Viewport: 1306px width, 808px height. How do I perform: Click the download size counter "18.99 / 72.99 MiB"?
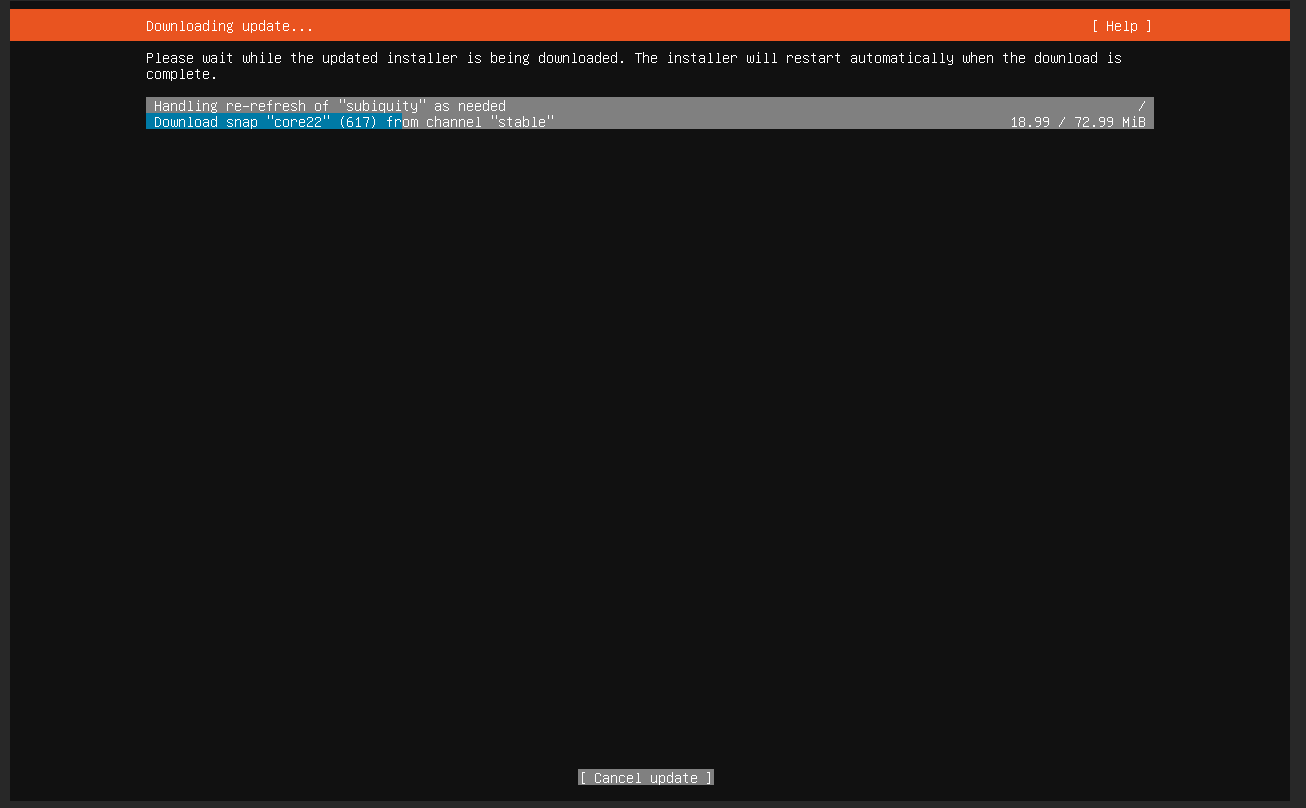pyautogui.click(x=1078, y=121)
